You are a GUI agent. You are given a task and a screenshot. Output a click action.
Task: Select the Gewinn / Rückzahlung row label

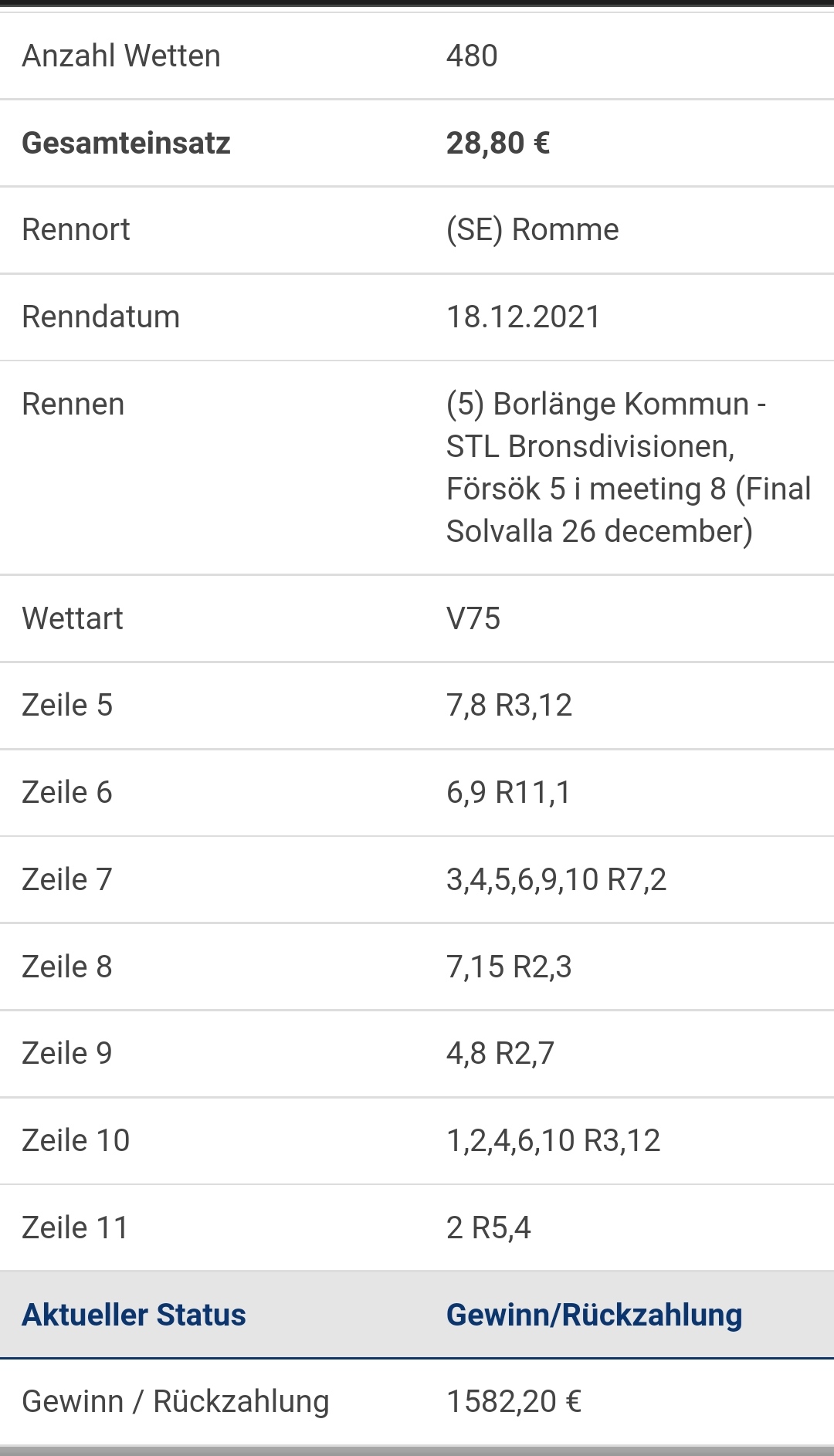[175, 1402]
